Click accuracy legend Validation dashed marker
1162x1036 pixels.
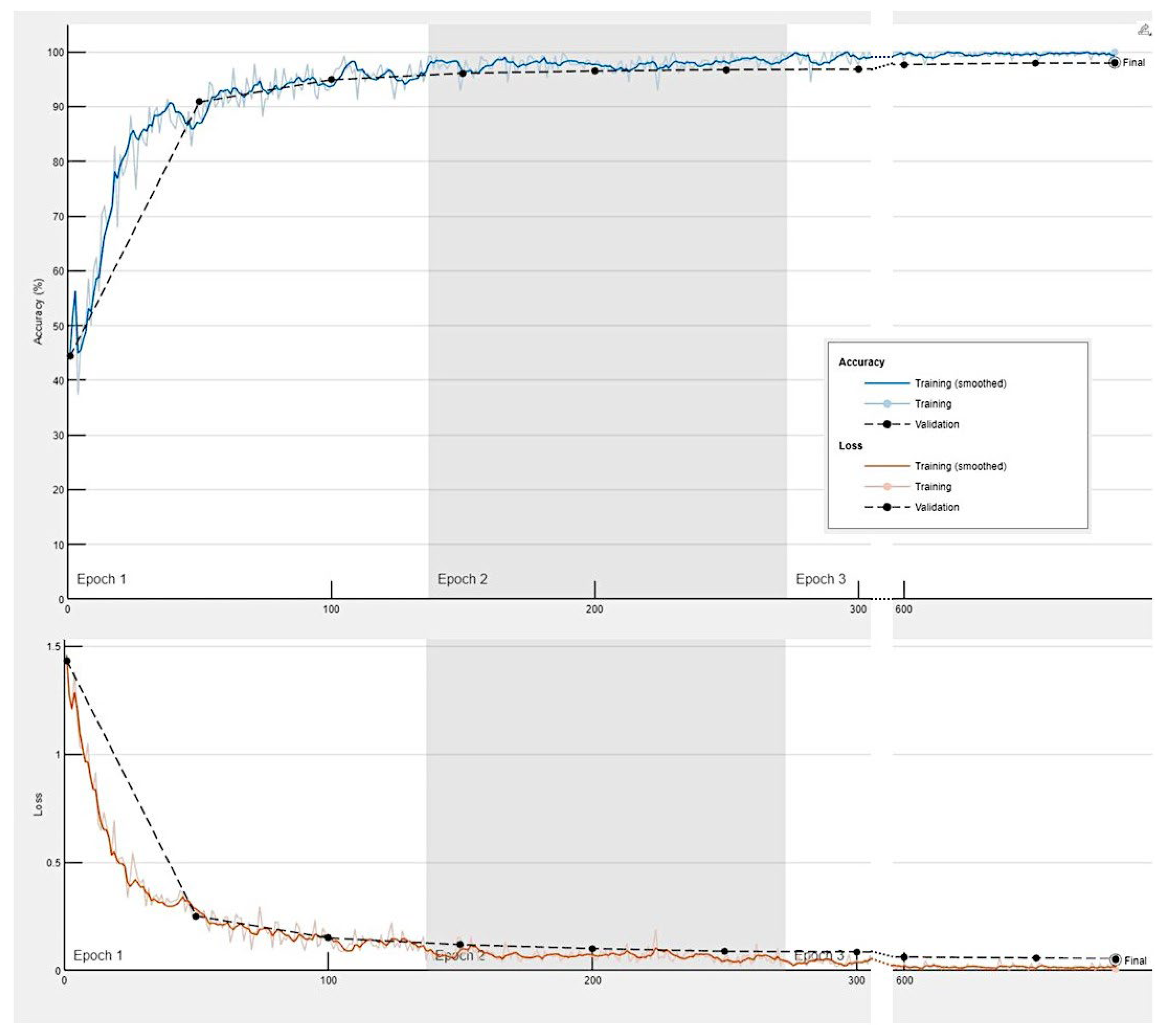[x=887, y=425]
